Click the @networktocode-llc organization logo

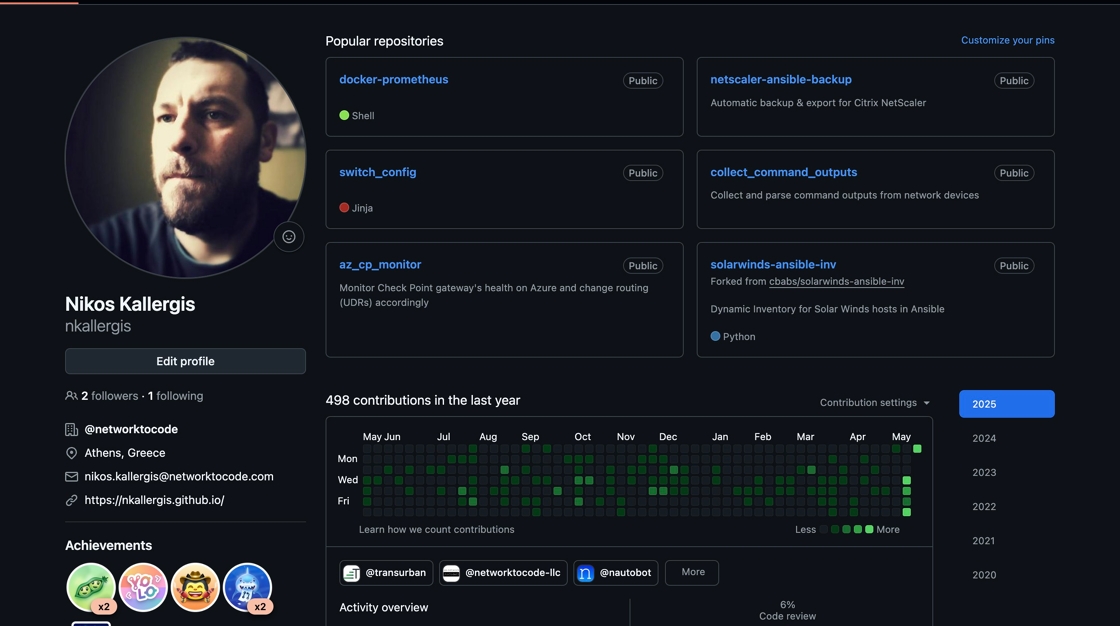[451, 573]
